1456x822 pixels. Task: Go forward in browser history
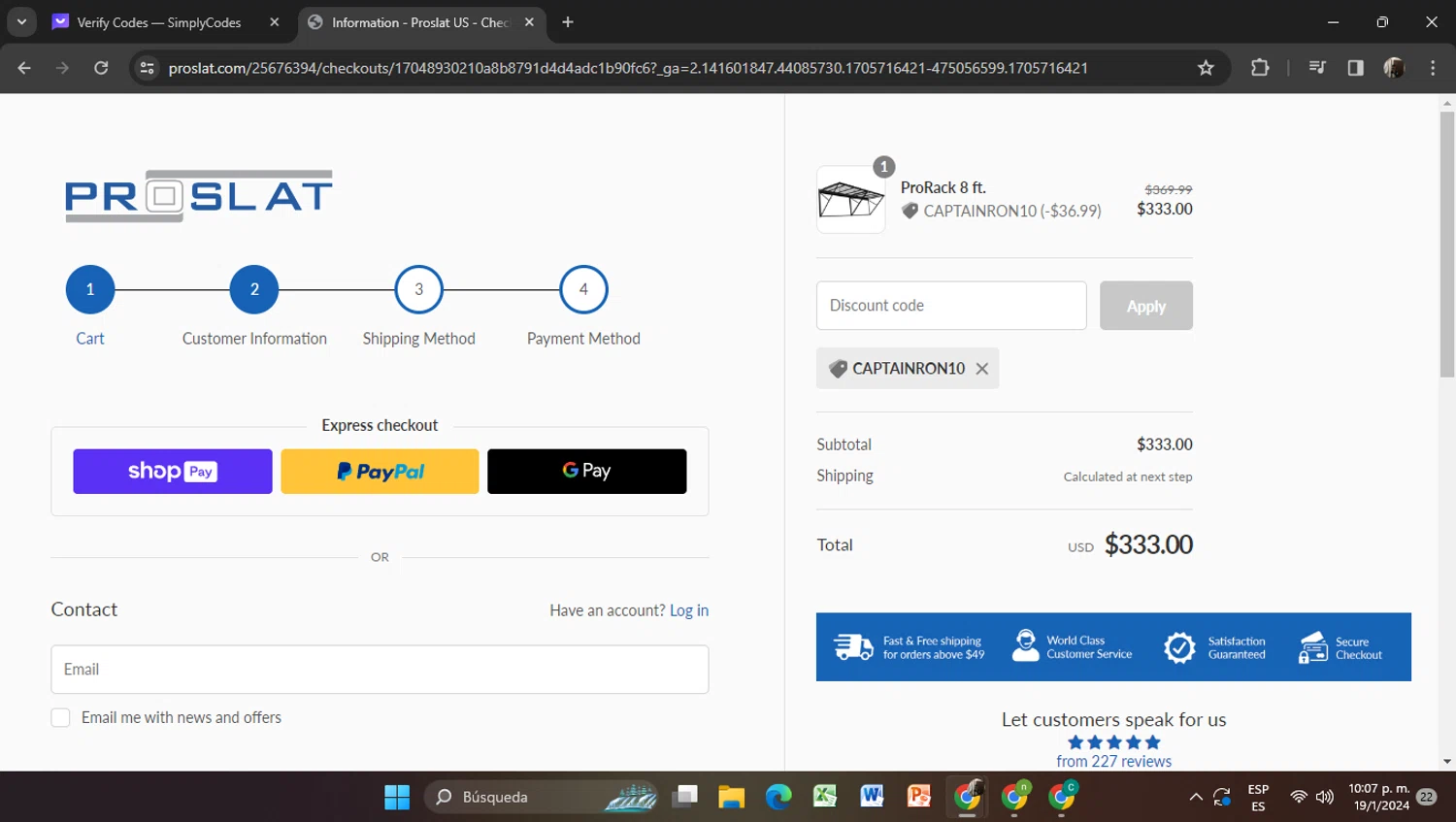click(x=62, y=68)
